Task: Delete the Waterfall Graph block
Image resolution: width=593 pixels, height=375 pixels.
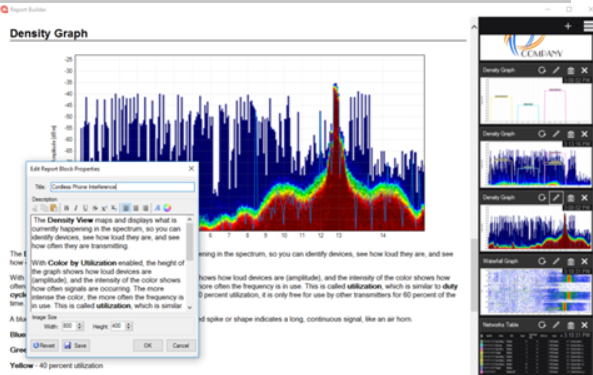Action: click(571, 261)
